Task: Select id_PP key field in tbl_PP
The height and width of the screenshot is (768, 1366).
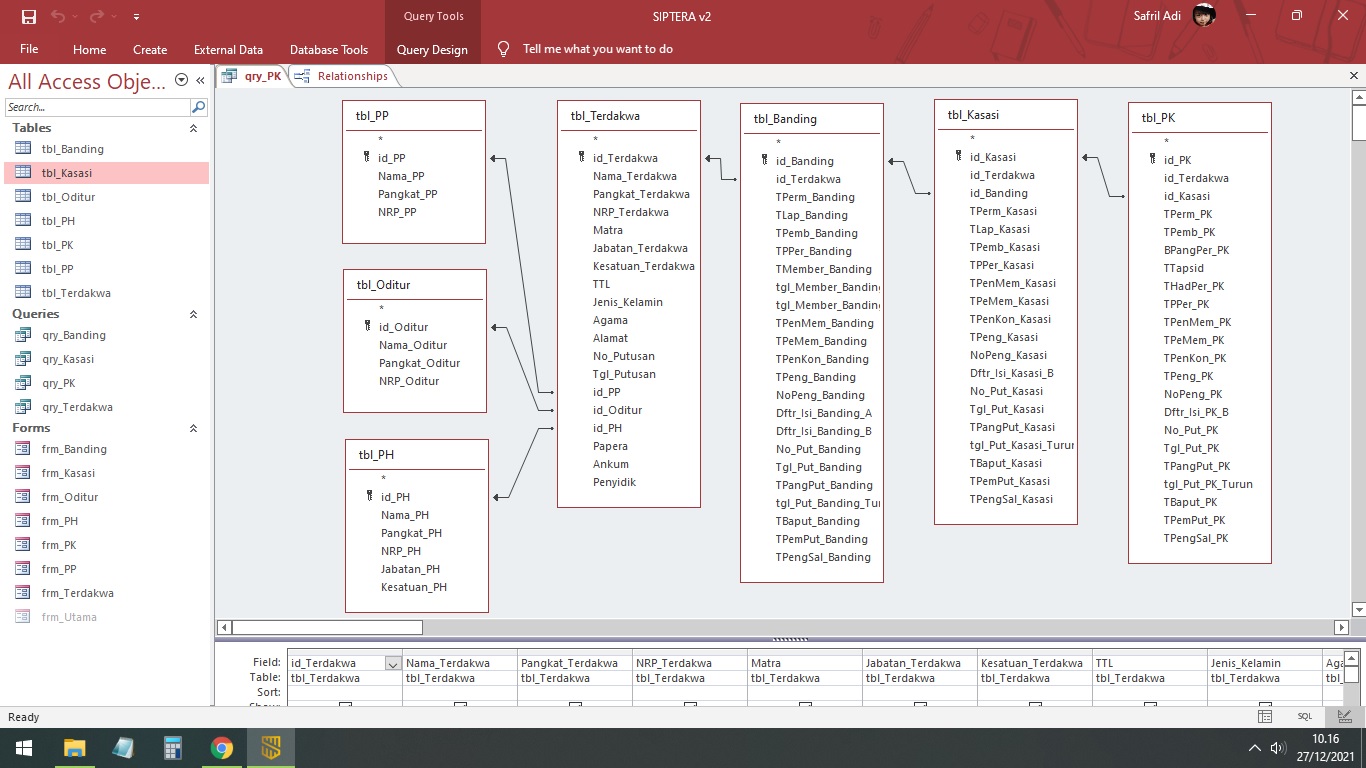Action: 392,158
